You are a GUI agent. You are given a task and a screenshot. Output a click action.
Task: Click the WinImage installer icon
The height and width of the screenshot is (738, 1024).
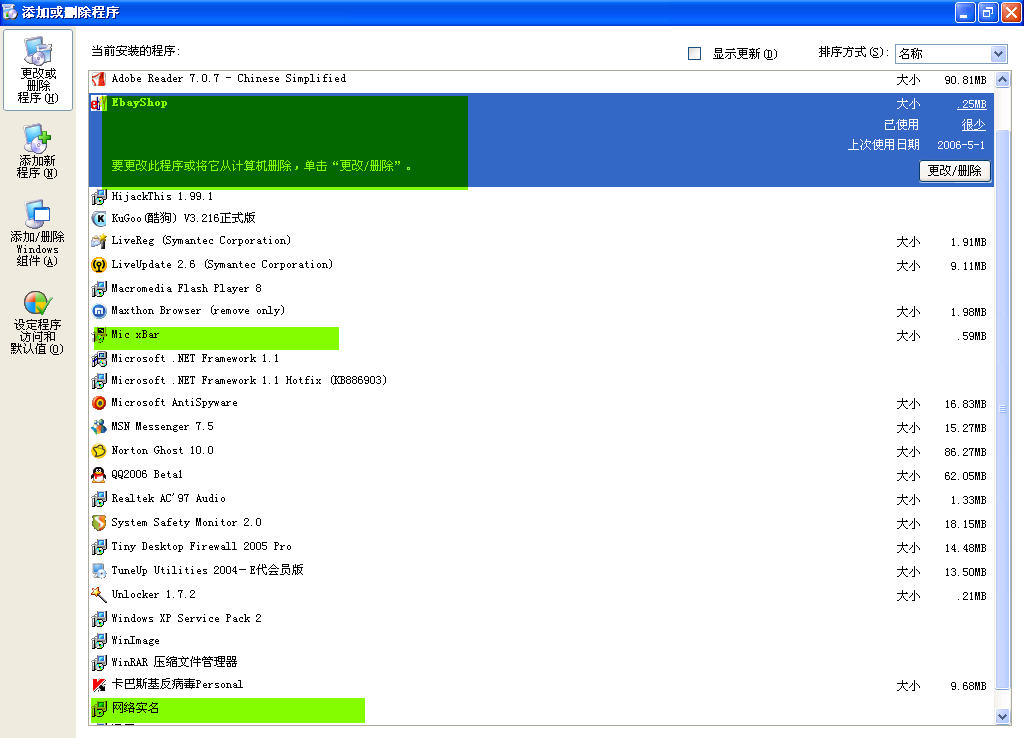pos(99,641)
